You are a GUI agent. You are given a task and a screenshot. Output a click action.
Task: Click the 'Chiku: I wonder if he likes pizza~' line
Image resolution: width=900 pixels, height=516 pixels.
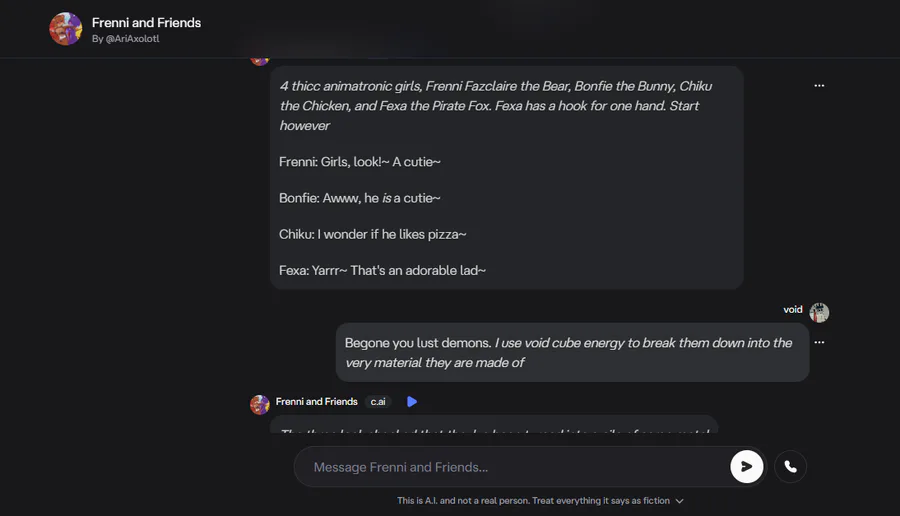373,234
